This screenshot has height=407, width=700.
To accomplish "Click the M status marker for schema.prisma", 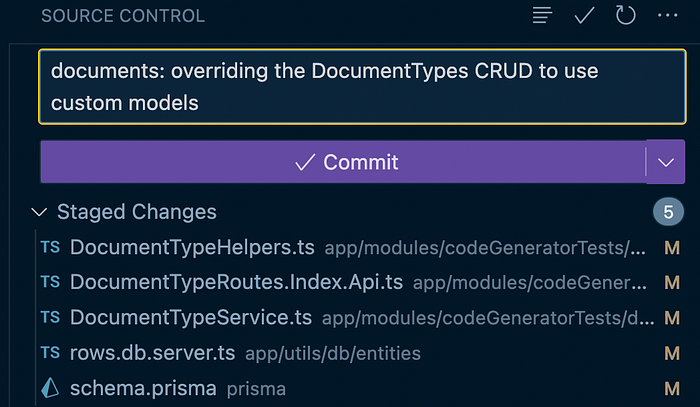I will point(672,387).
